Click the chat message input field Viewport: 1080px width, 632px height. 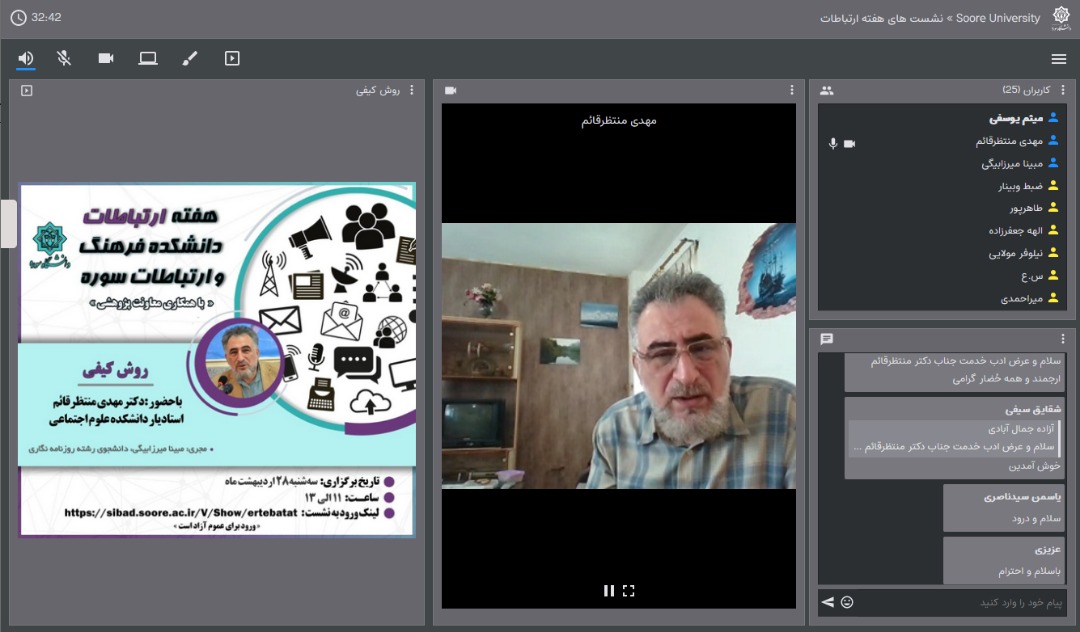coord(961,602)
